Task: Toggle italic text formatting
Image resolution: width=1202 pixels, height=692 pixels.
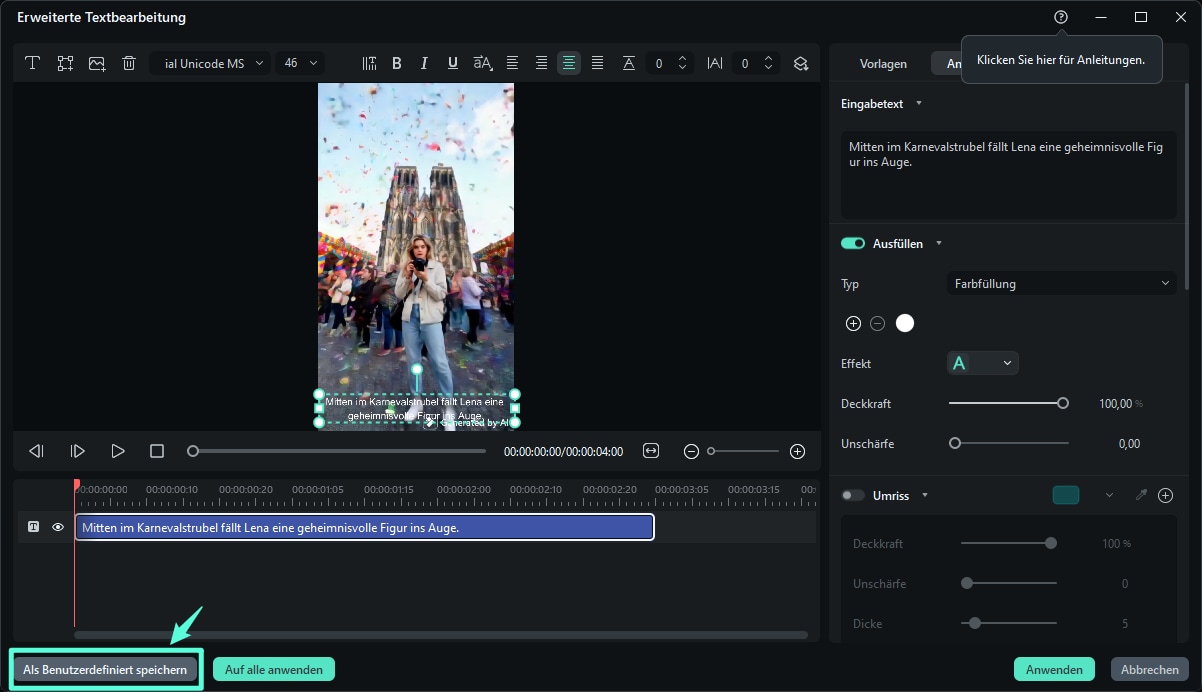Action: click(x=424, y=63)
